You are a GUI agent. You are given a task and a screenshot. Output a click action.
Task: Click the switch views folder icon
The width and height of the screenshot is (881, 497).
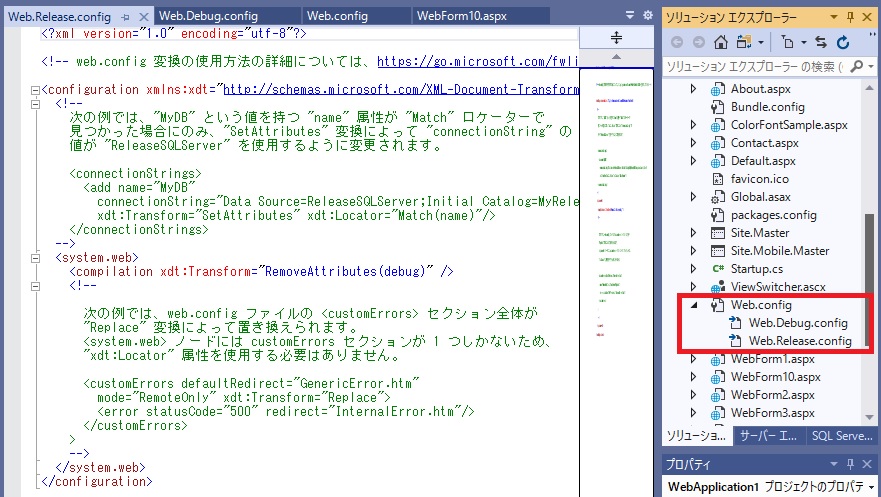pyautogui.click(x=744, y=42)
